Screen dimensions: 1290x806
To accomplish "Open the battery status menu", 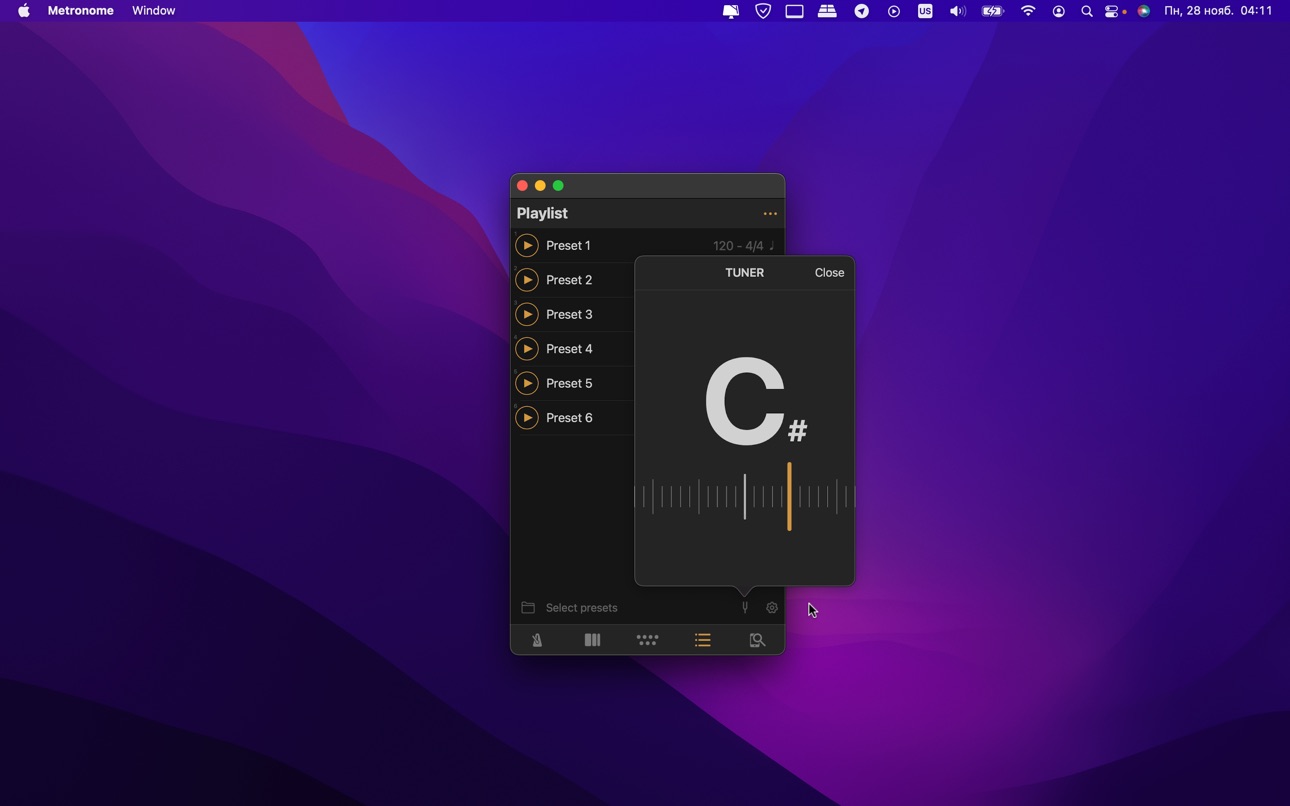I will click(x=992, y=11).
